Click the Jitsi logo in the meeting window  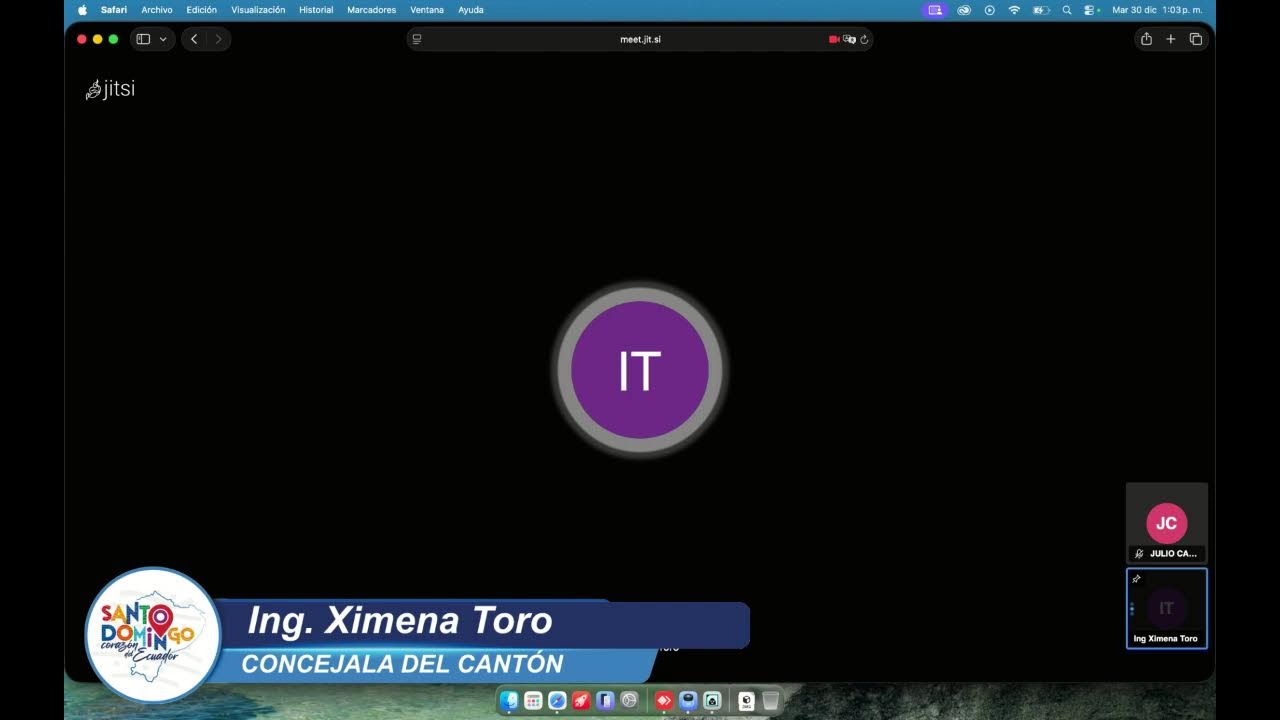click(x=110, y=89)
